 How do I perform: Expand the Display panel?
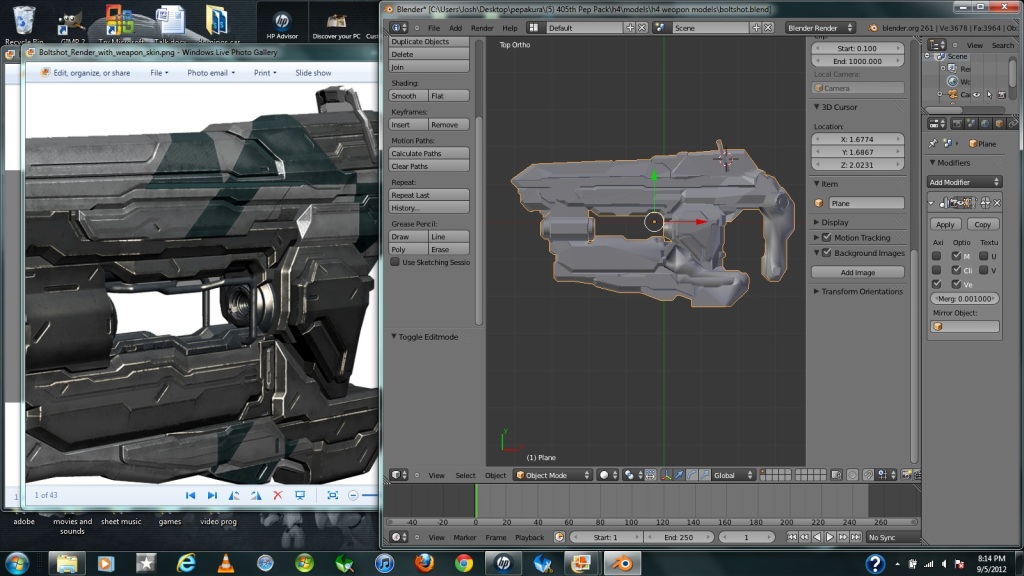(x=816, y=222)
